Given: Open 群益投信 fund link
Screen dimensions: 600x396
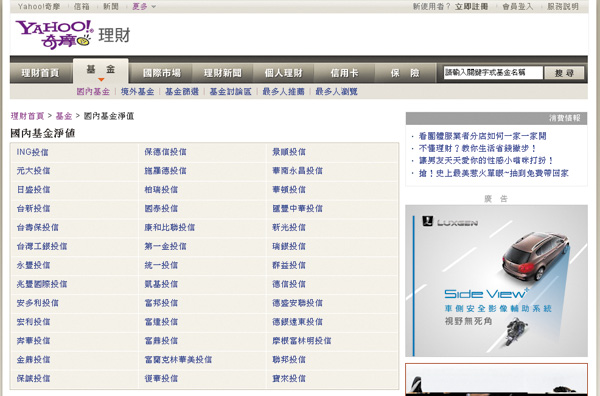Looking at the screenshot, I should (289, 266).
